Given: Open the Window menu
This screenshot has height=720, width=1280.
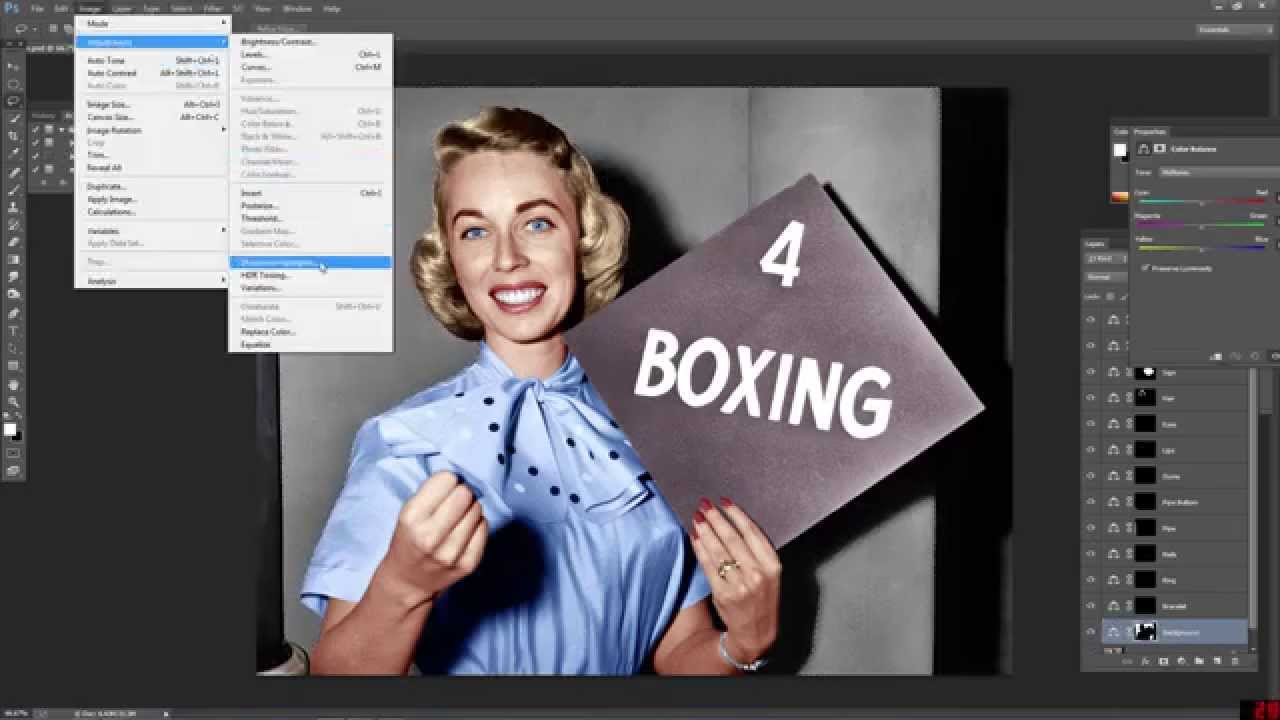Looking at the screenshot, I should pyautogui.click(x=297, y=8).
